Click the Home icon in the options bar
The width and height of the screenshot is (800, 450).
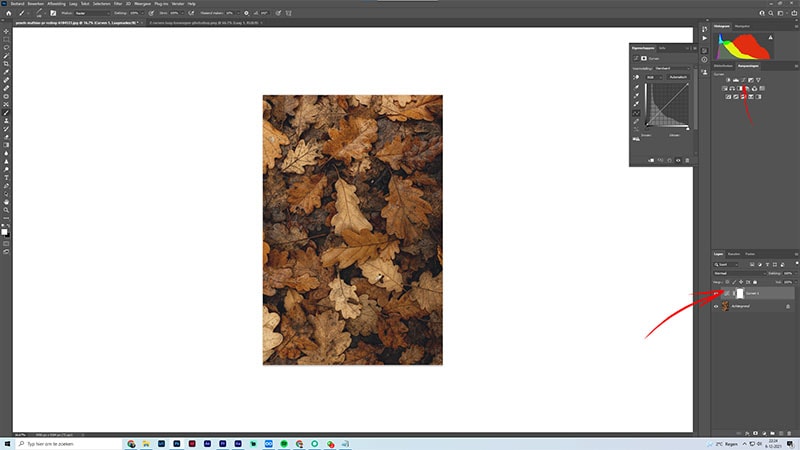(9, 13)
